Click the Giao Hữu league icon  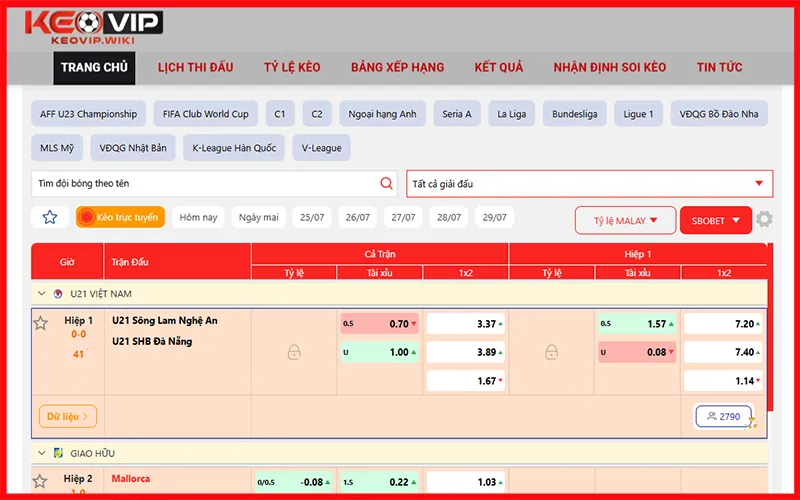pos(58,453)
